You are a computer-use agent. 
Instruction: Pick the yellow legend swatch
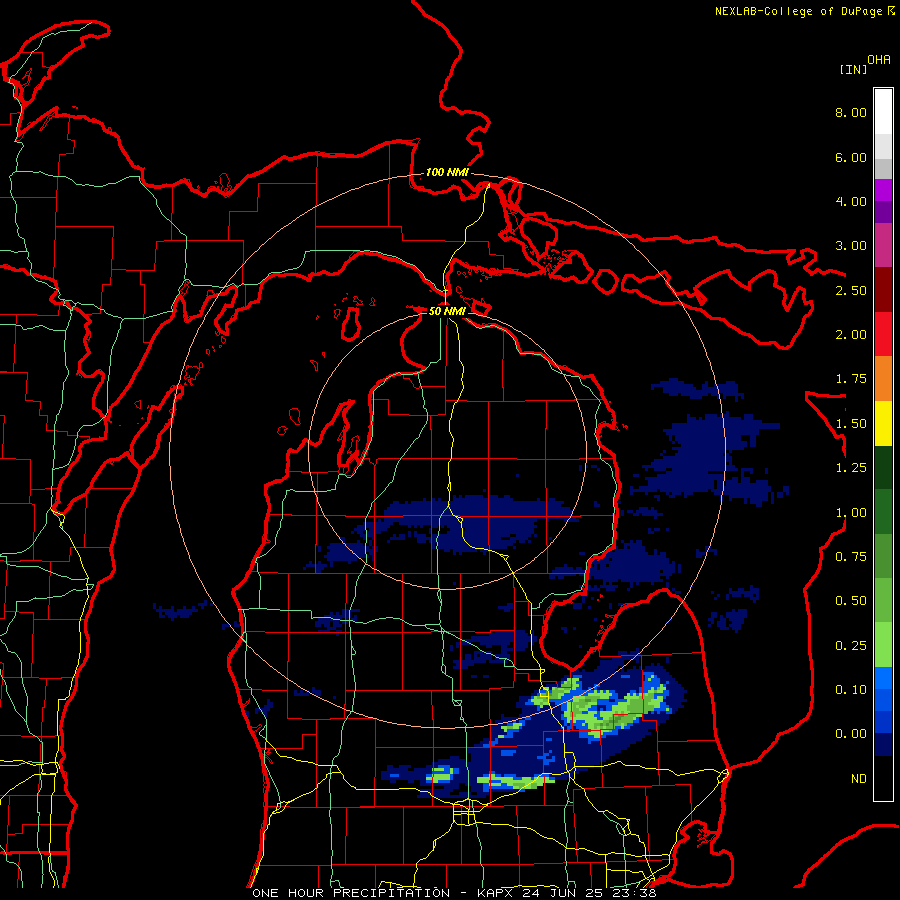click(883, 423)
